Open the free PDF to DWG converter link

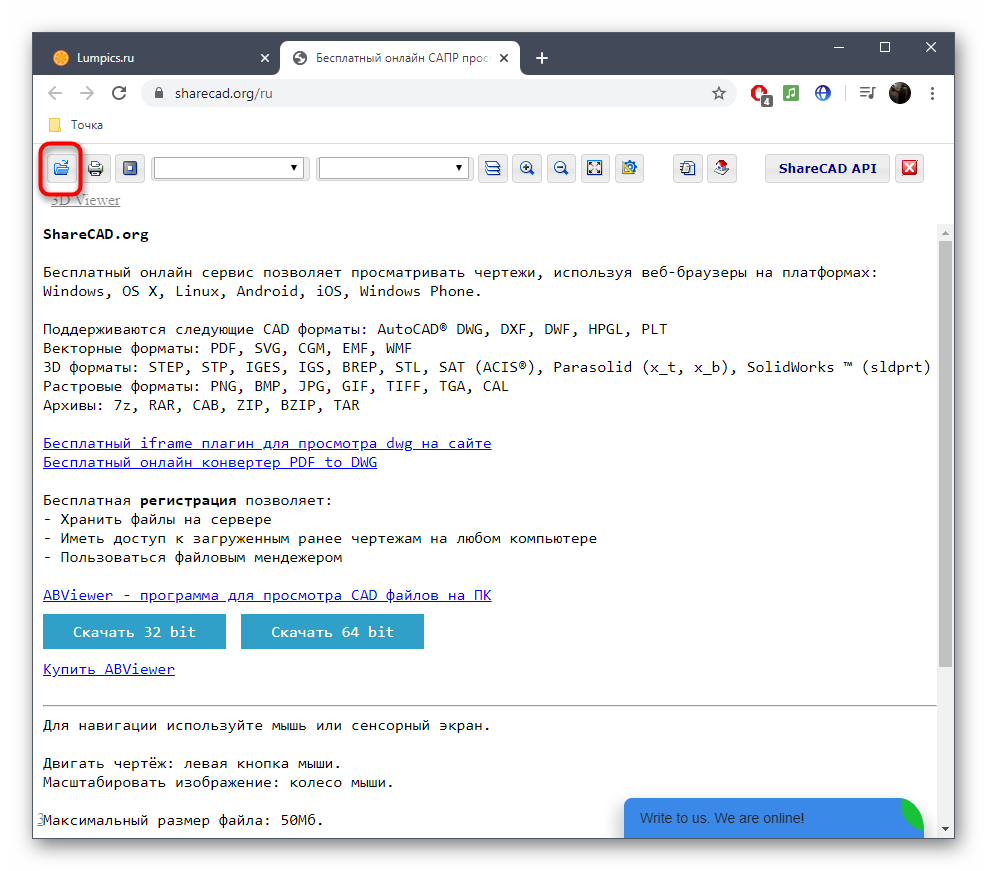point(210,462)
